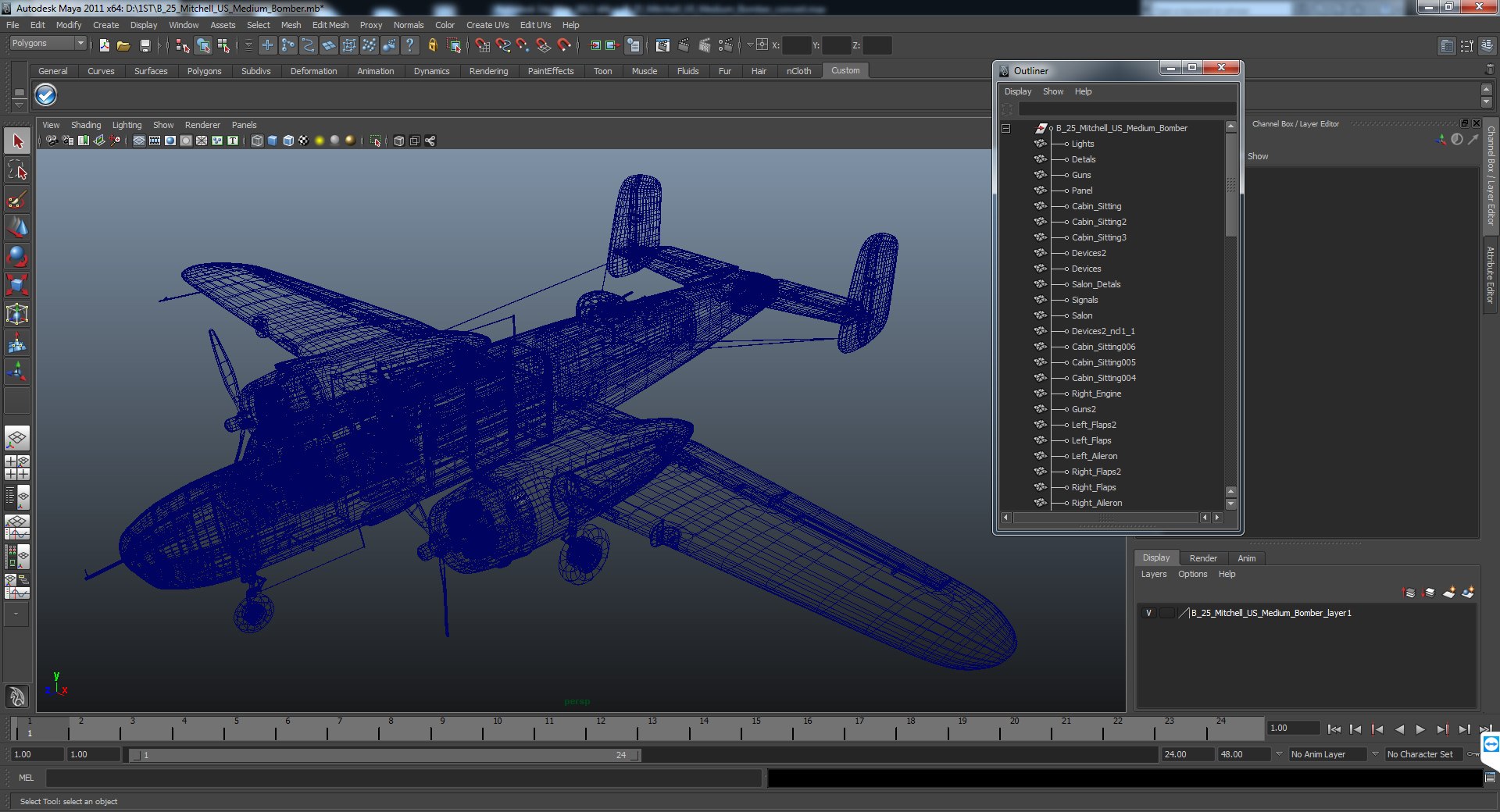Create layer from selected objects icon
Viewport: 1500px width, 812px height.
coord(1468,593)
